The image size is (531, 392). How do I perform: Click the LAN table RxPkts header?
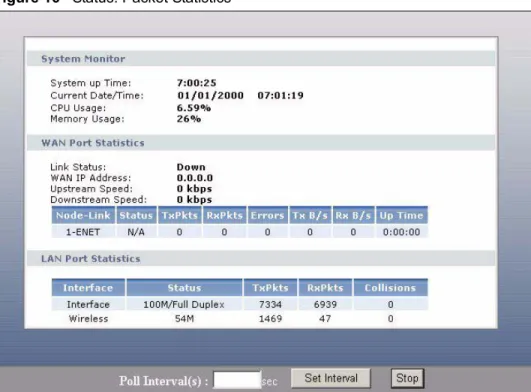point(325,288)
